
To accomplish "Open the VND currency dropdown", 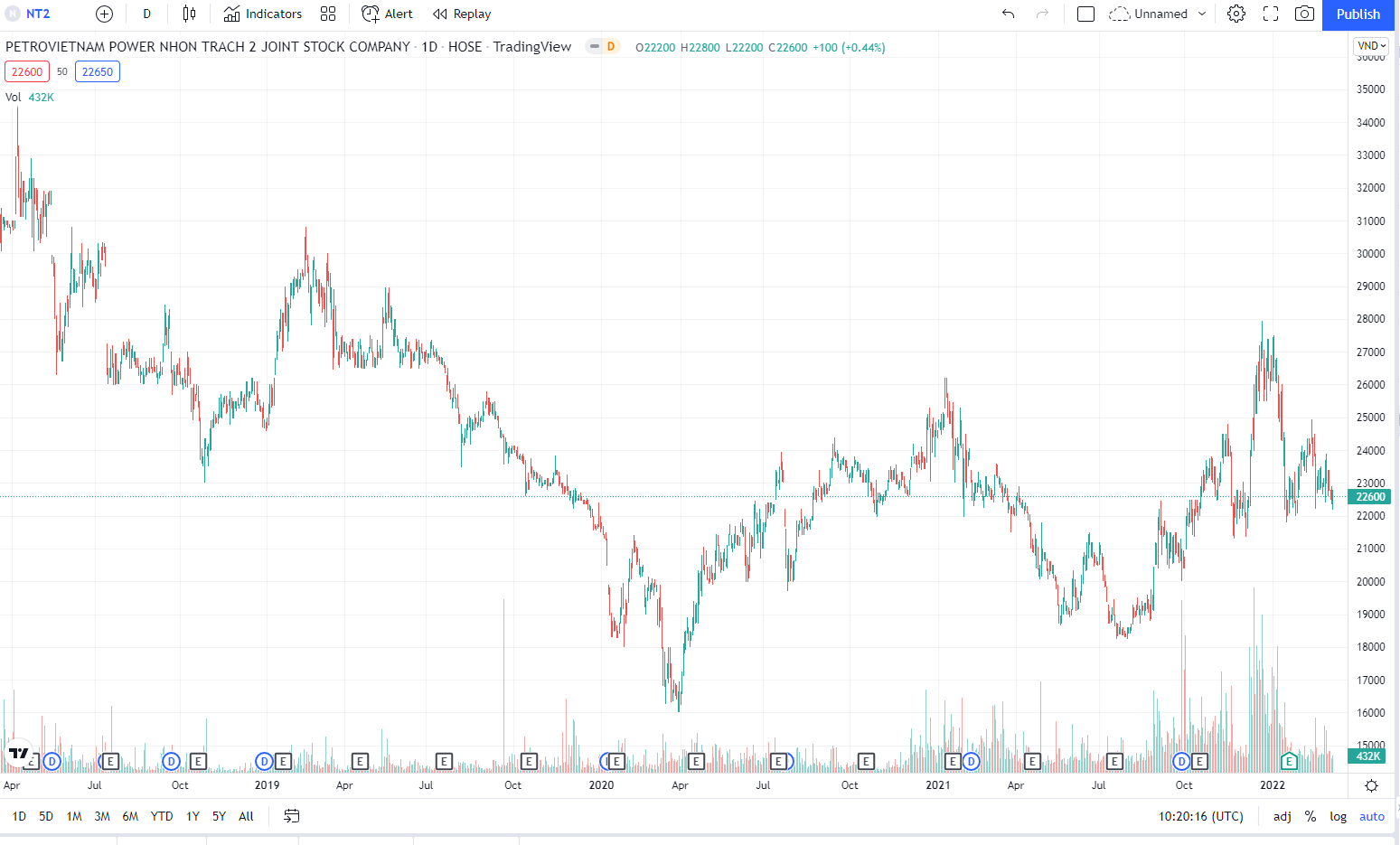I will pos(1371,45).
